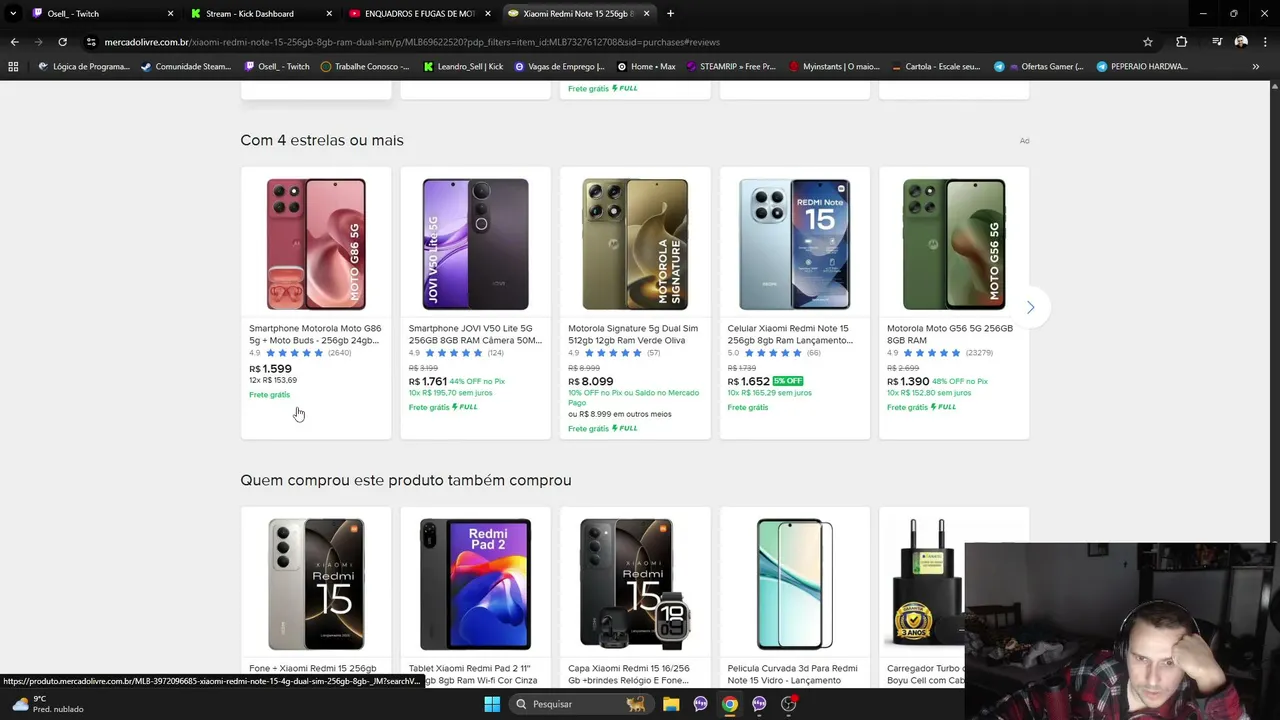Open Tablet Xiaomi Redmi Pad 2 title link
The image size is (1280, 720).
[x=473, y=674]
